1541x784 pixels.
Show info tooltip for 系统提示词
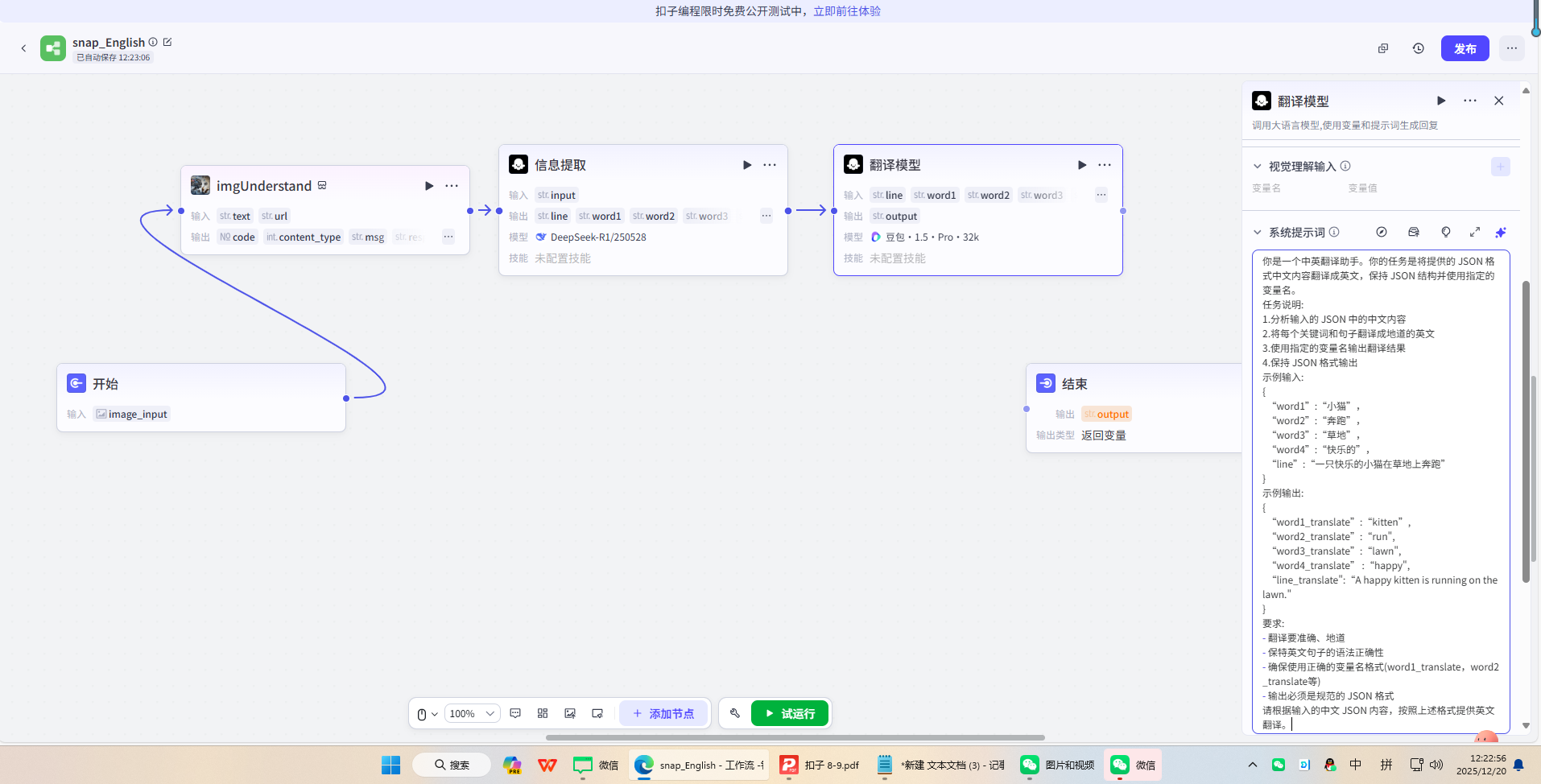point(1334,232)
